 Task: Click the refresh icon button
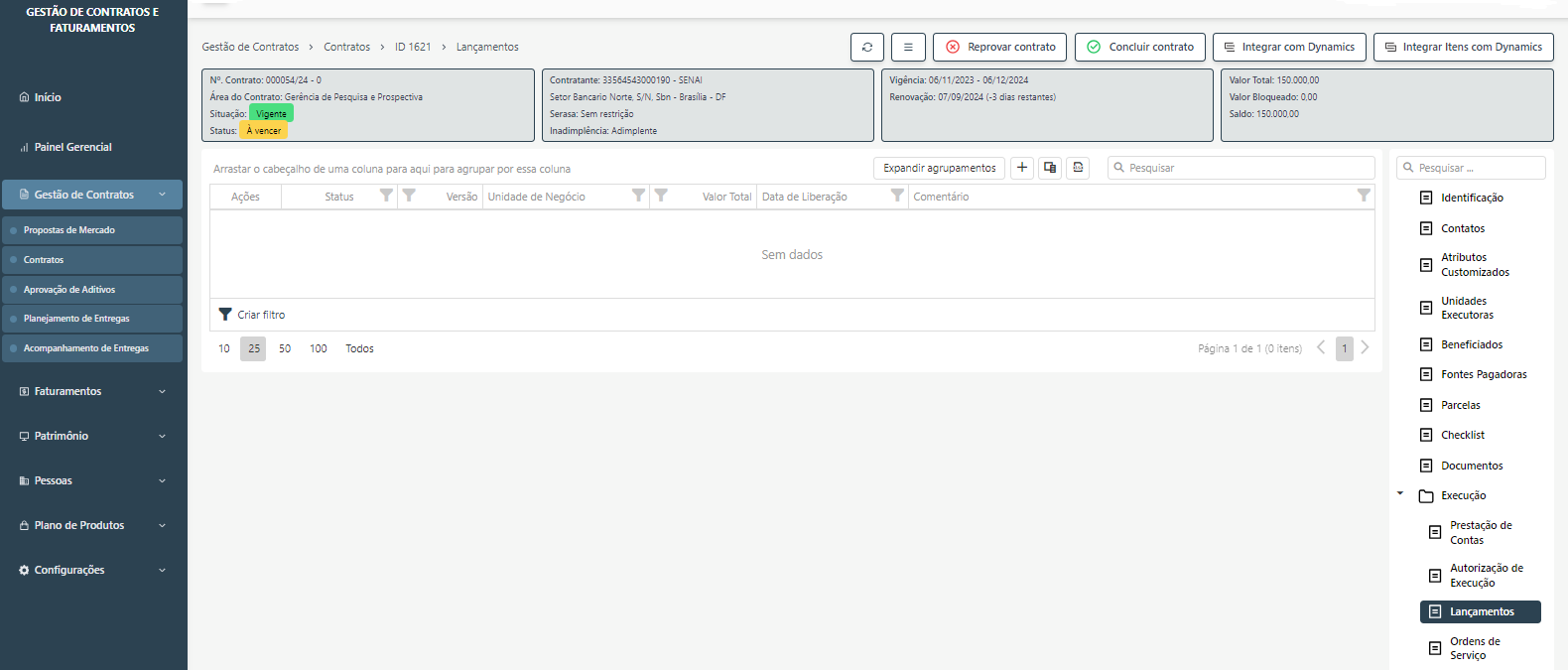[867, 47]
